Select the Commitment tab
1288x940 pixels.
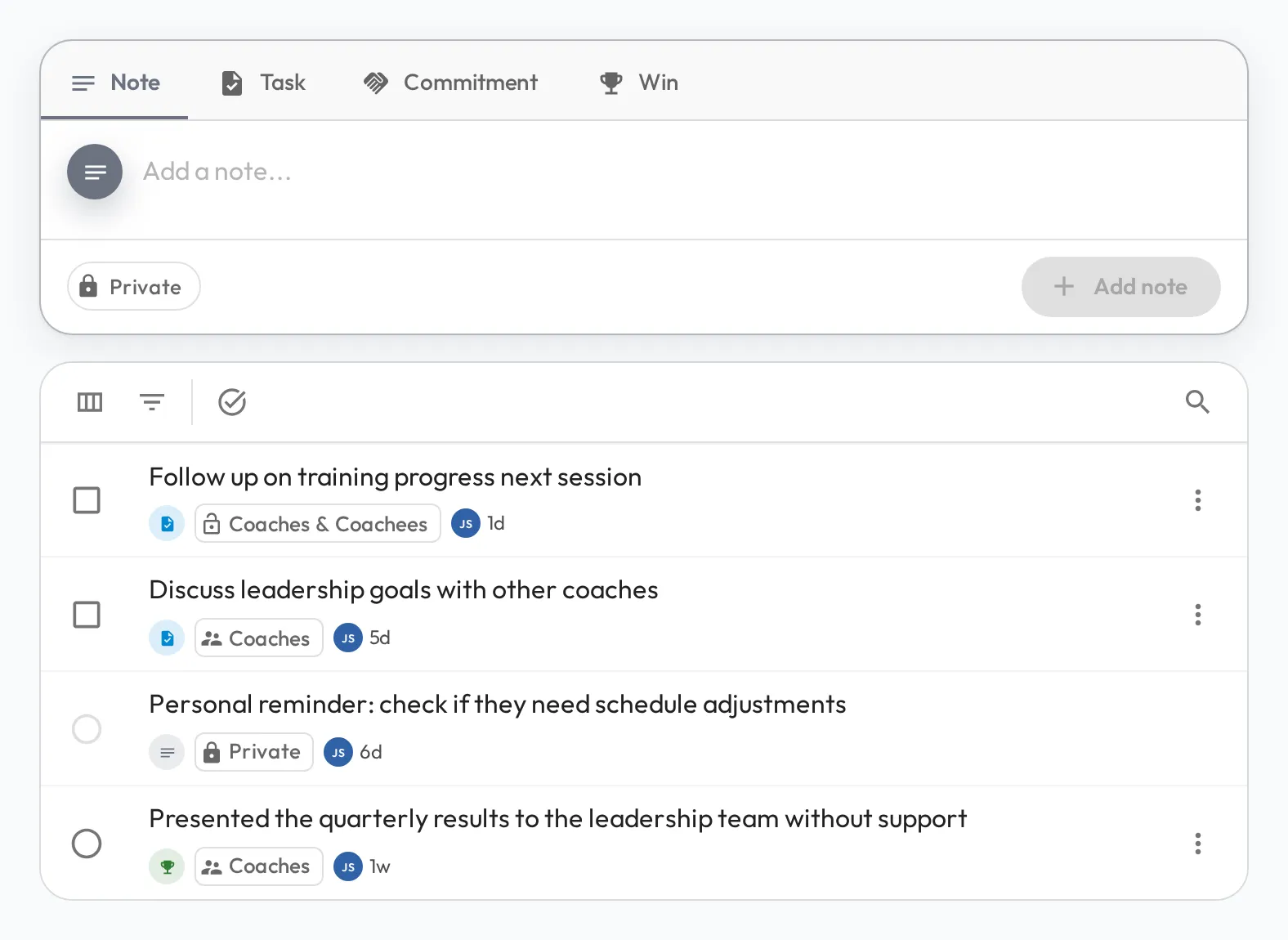click(450, 83)
